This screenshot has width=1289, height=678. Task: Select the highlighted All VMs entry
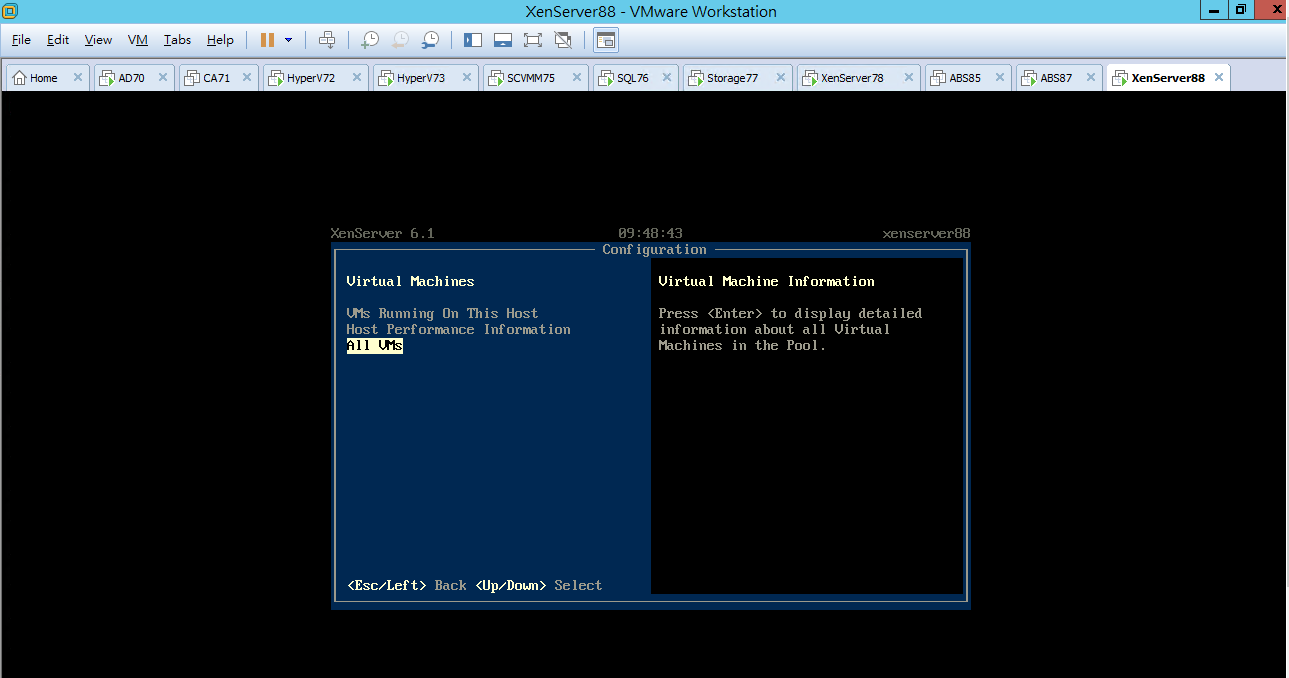coord(374,346)
